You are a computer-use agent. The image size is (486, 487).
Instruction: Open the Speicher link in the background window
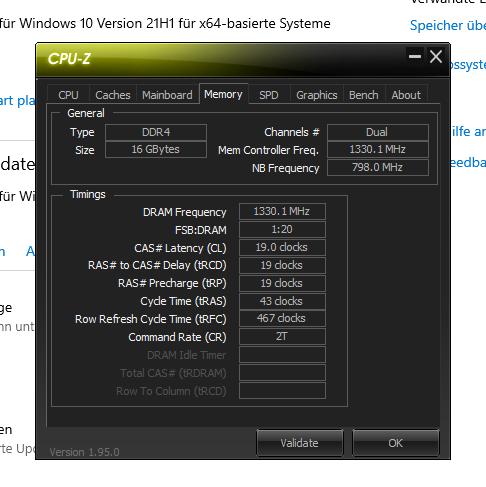point(448,25)
